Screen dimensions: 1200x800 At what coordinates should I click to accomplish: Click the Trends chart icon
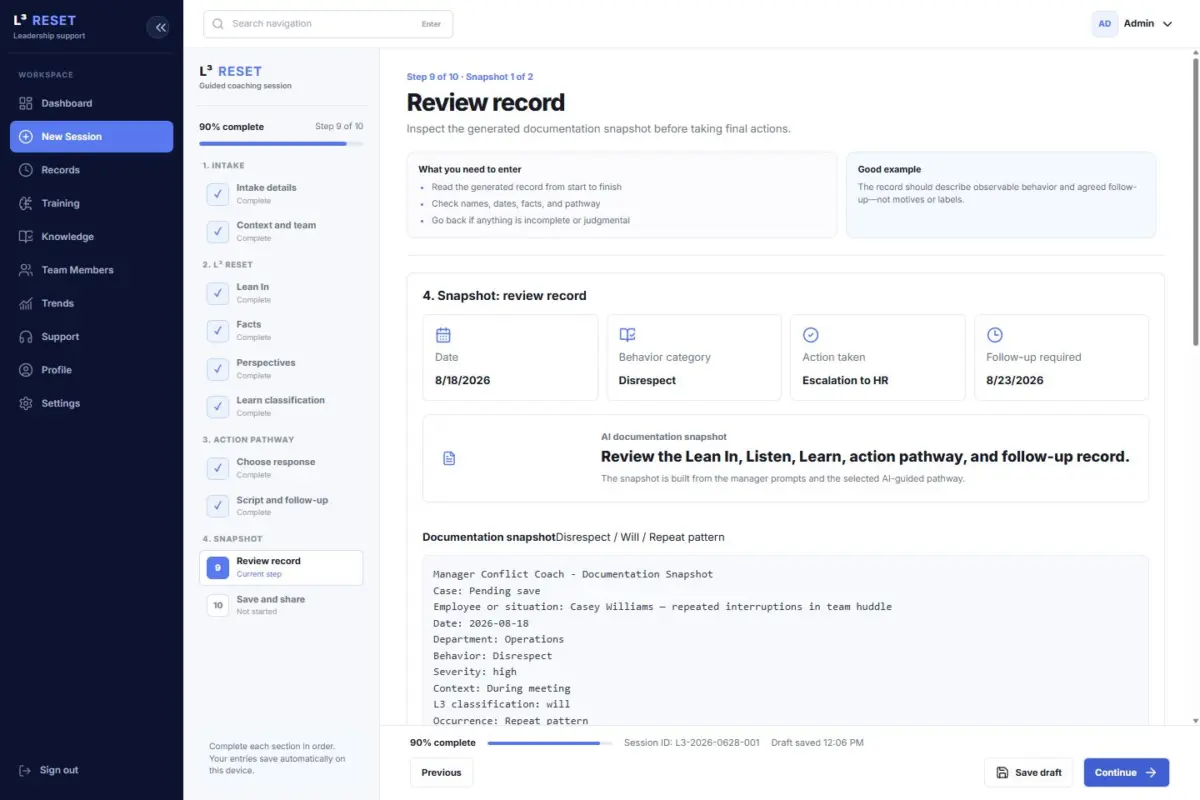[x=25, y=303]
